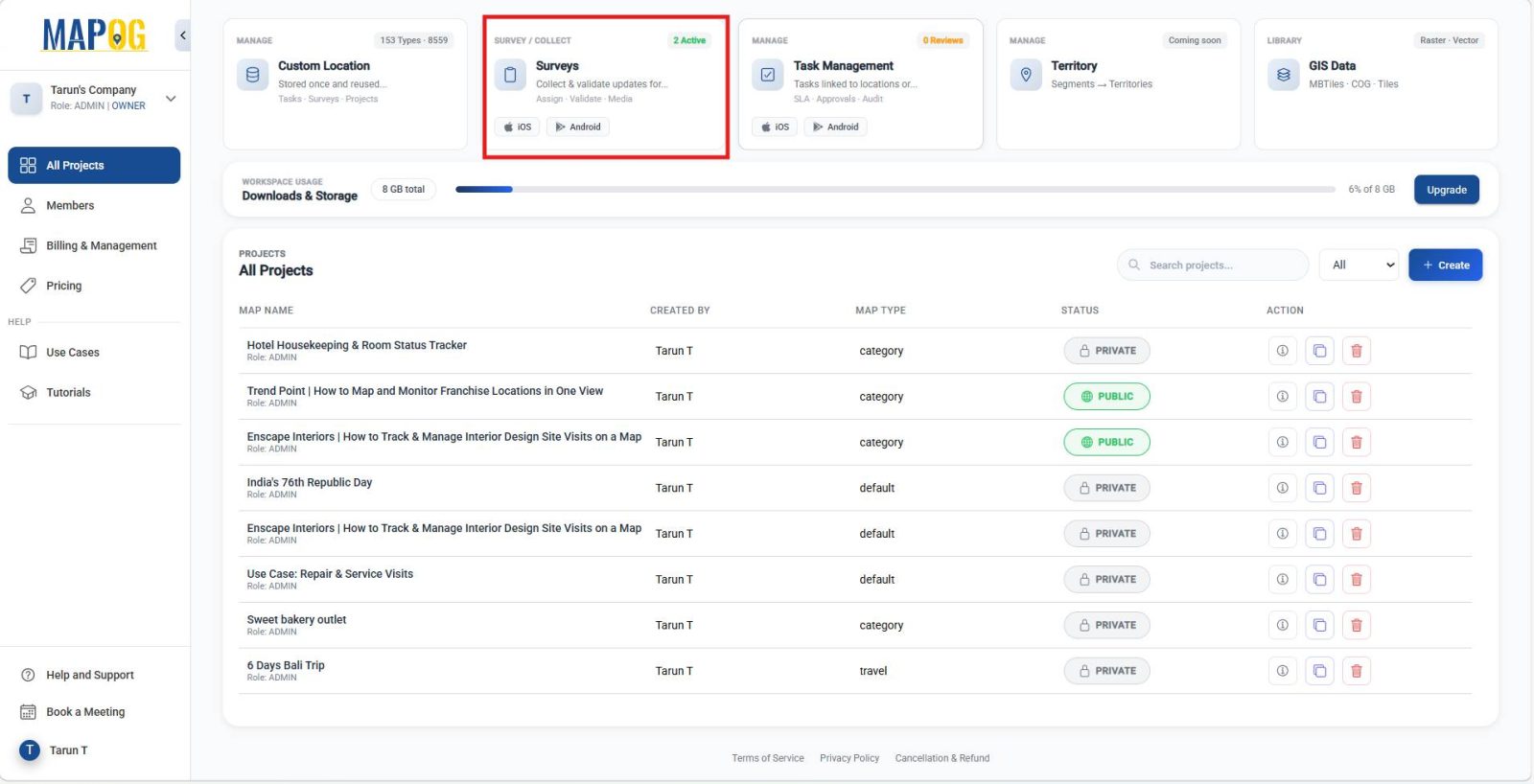Get Surveys iOS app

(518, 127)
